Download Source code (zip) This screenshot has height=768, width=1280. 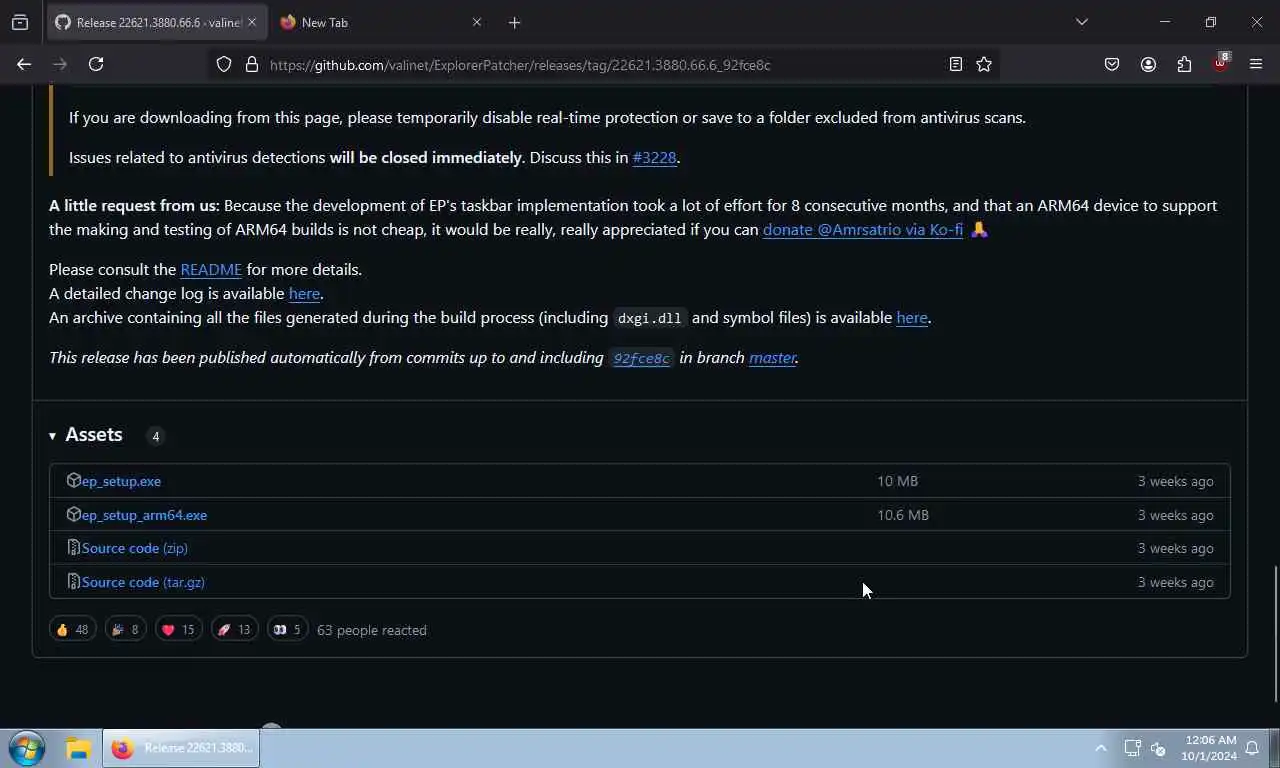(x=134, y=548)
